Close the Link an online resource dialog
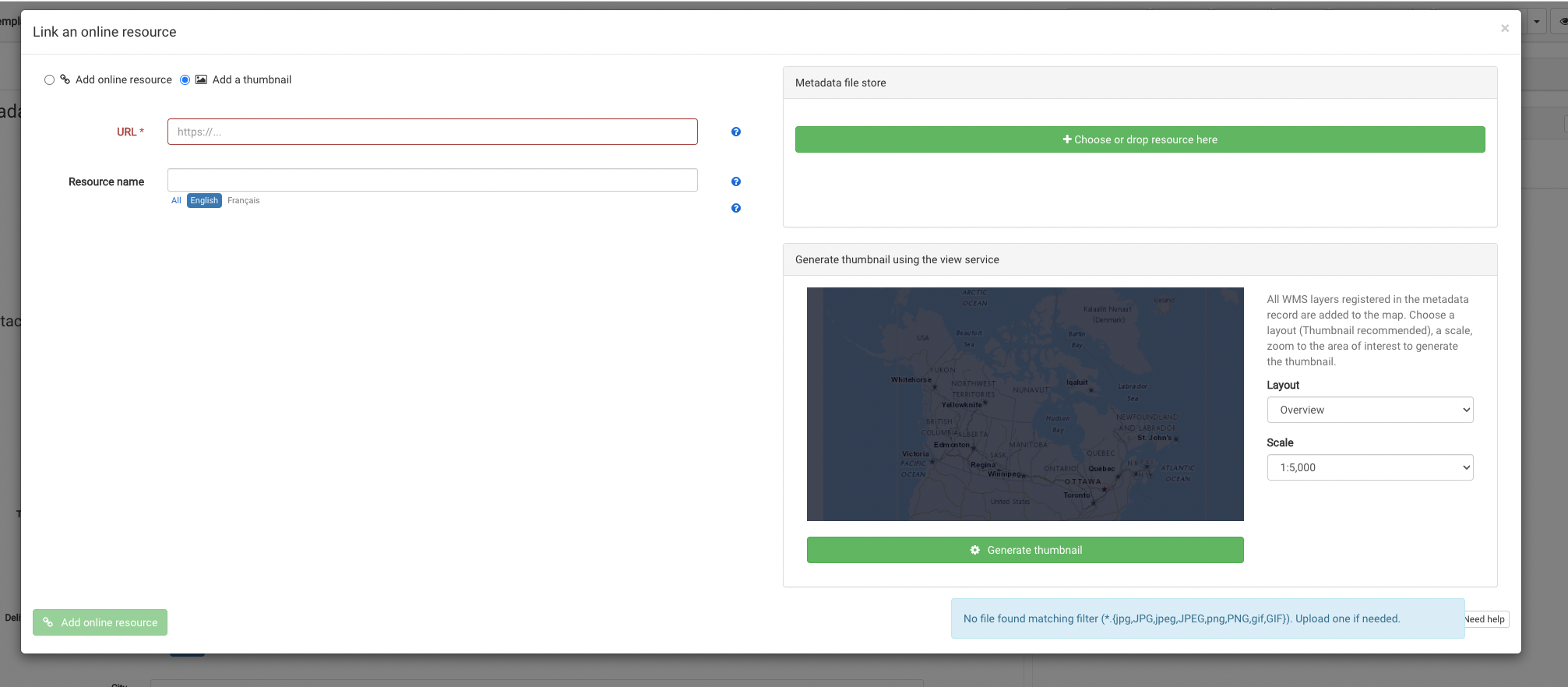This screenshot has width=1568, height=687. tap(1505, 29)
